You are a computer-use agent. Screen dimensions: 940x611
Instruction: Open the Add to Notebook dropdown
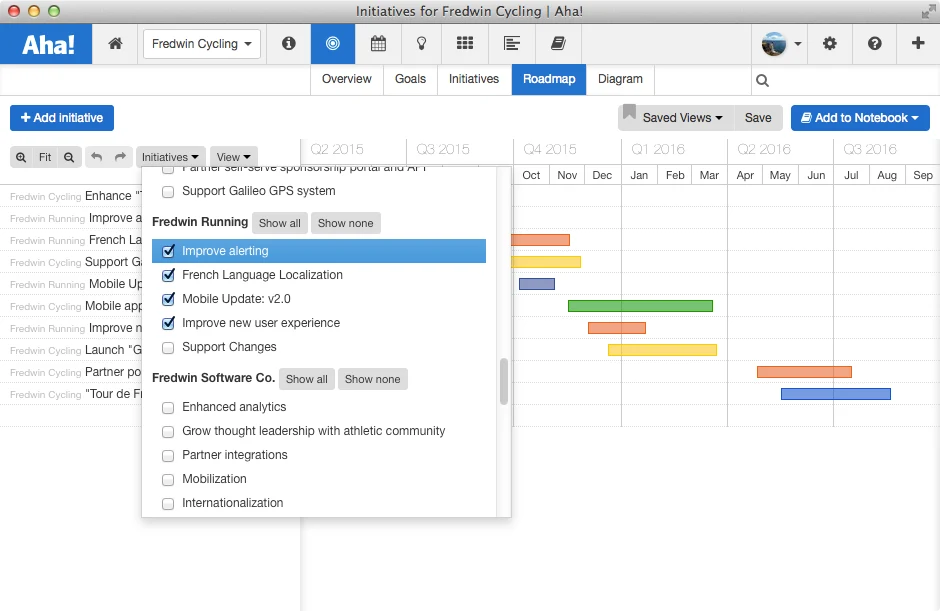(860, 118)
